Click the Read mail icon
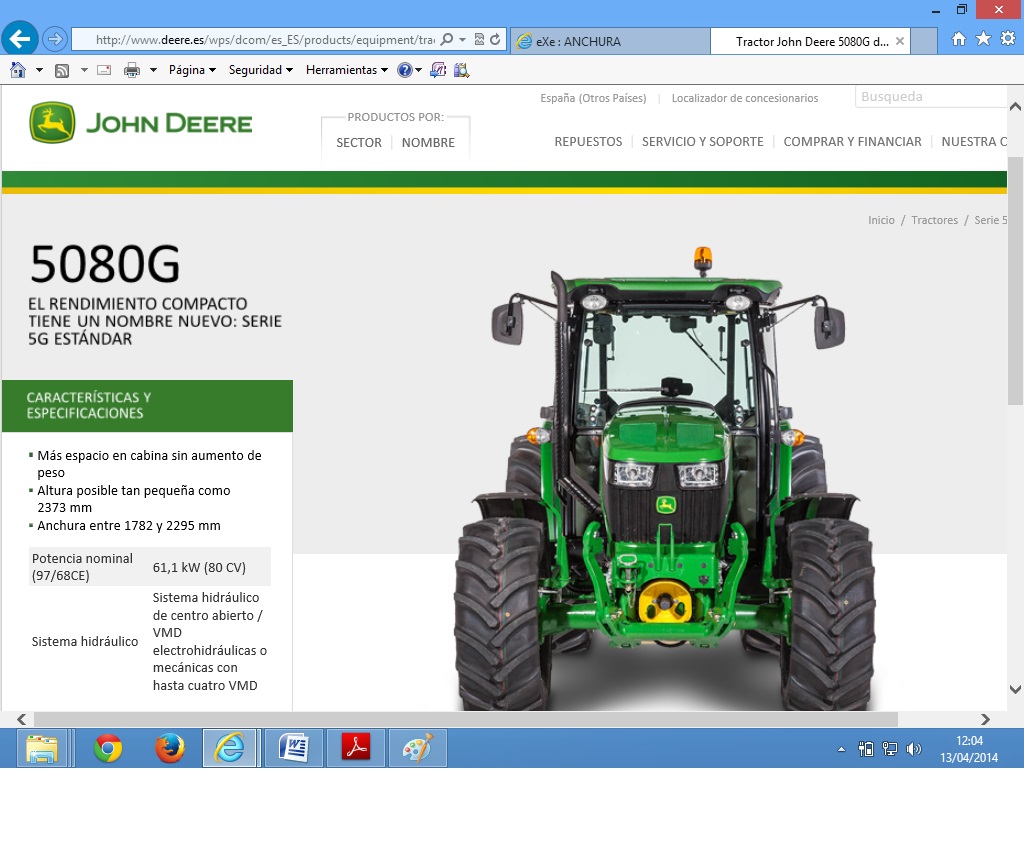The height and width of the screenshot is (854, 1024). 104,70
